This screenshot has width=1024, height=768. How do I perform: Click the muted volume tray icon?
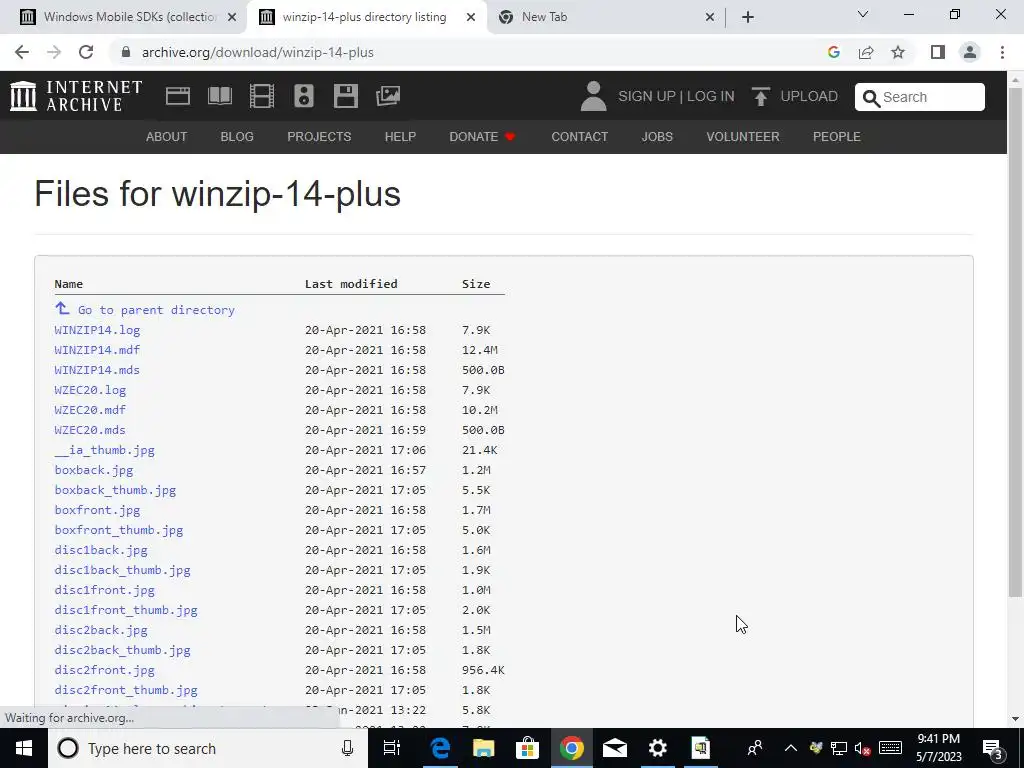(862, 749)
